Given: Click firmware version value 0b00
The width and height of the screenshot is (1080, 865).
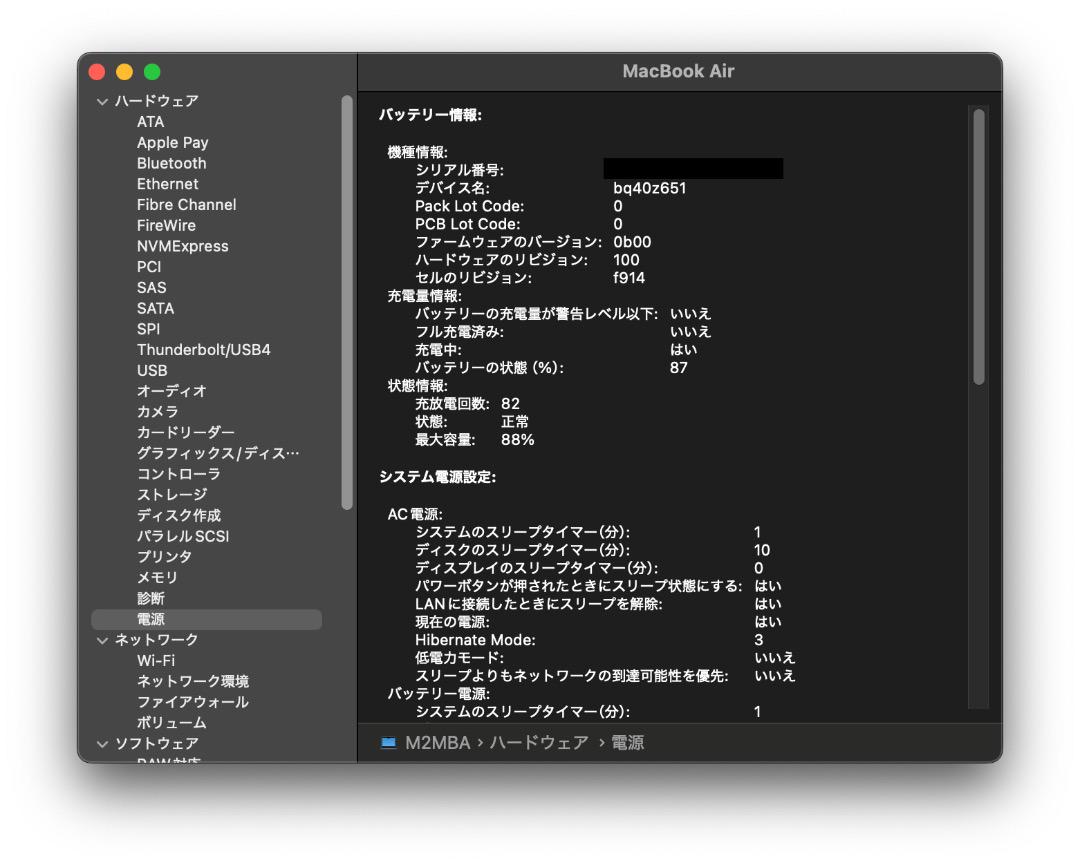Looking at the screenshot, I should (x=632, y=242).
